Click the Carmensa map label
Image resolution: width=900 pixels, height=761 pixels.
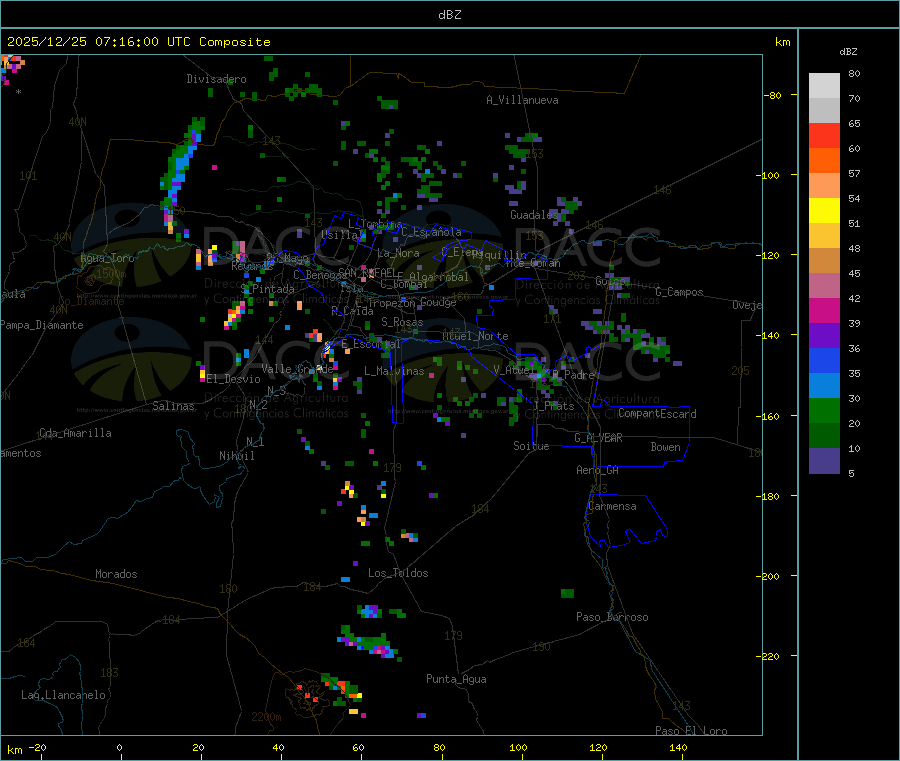612,506
